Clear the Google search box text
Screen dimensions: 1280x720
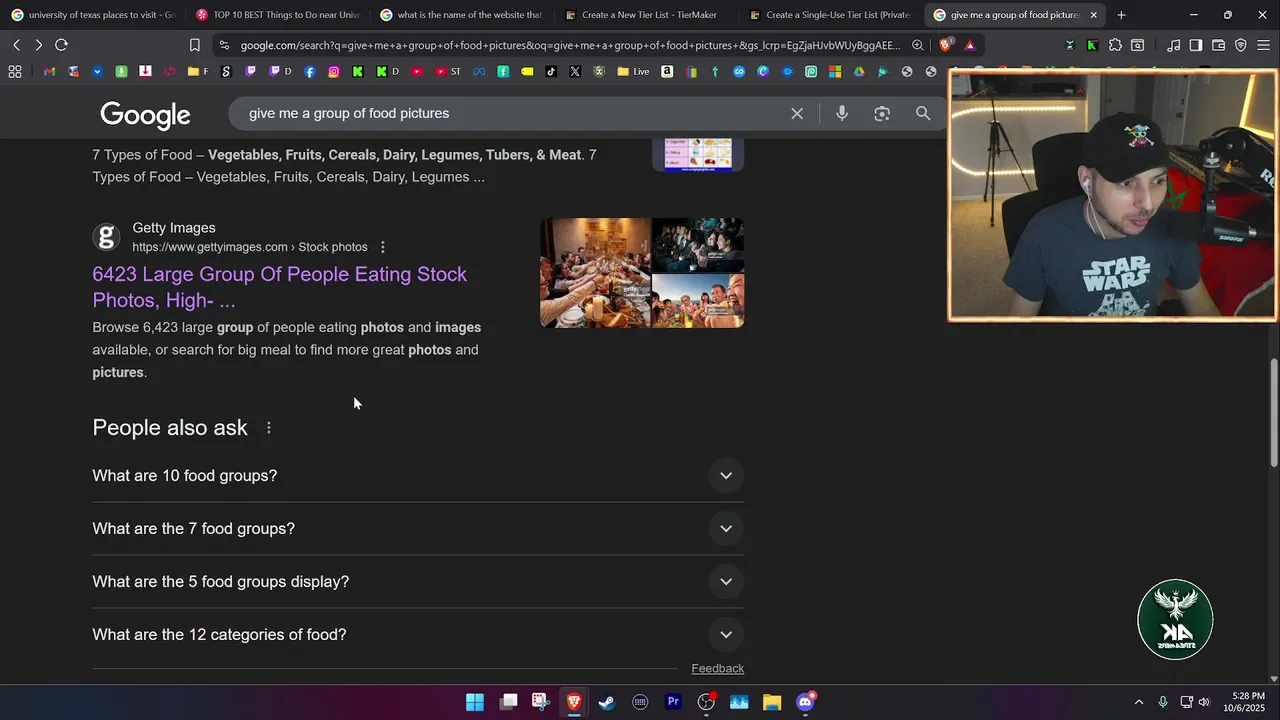point(797,114)
